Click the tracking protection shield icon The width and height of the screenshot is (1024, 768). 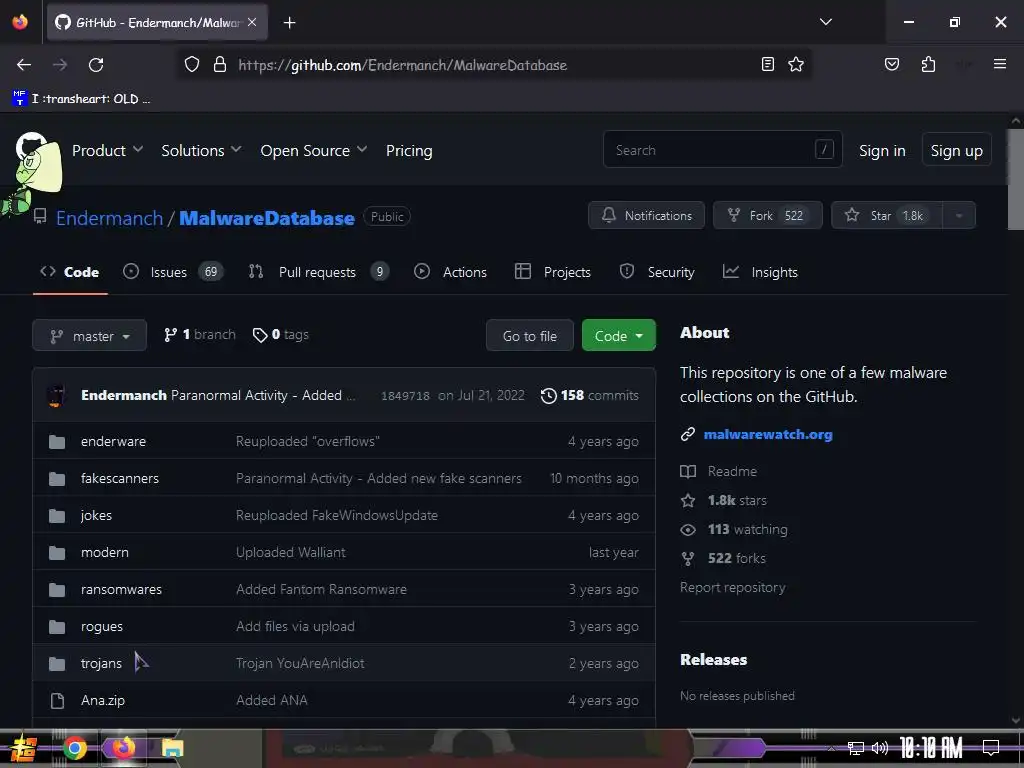[x=191, y=65]
